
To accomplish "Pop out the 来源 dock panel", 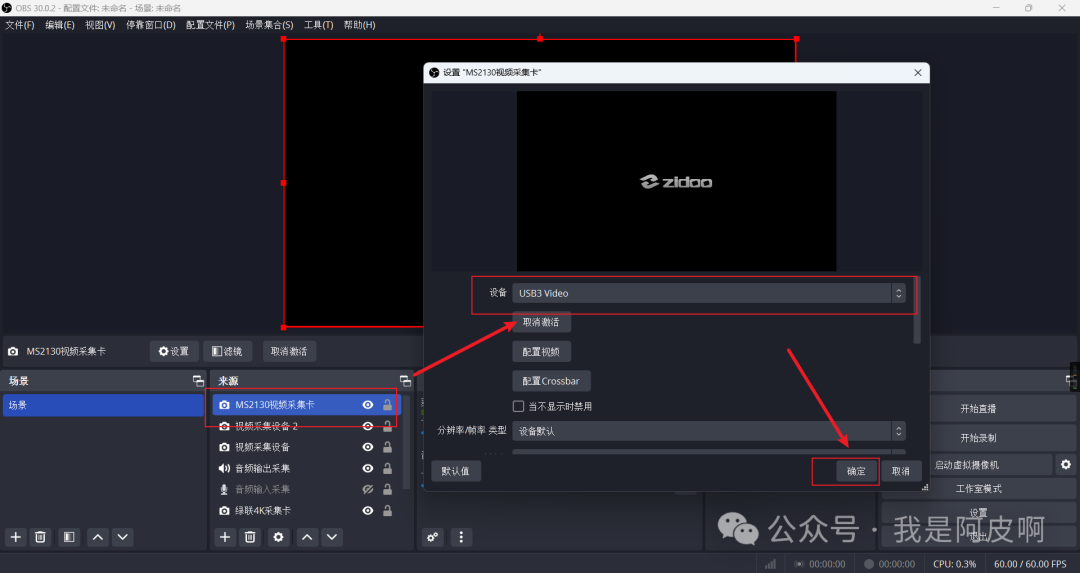I will tap(405, 381).
